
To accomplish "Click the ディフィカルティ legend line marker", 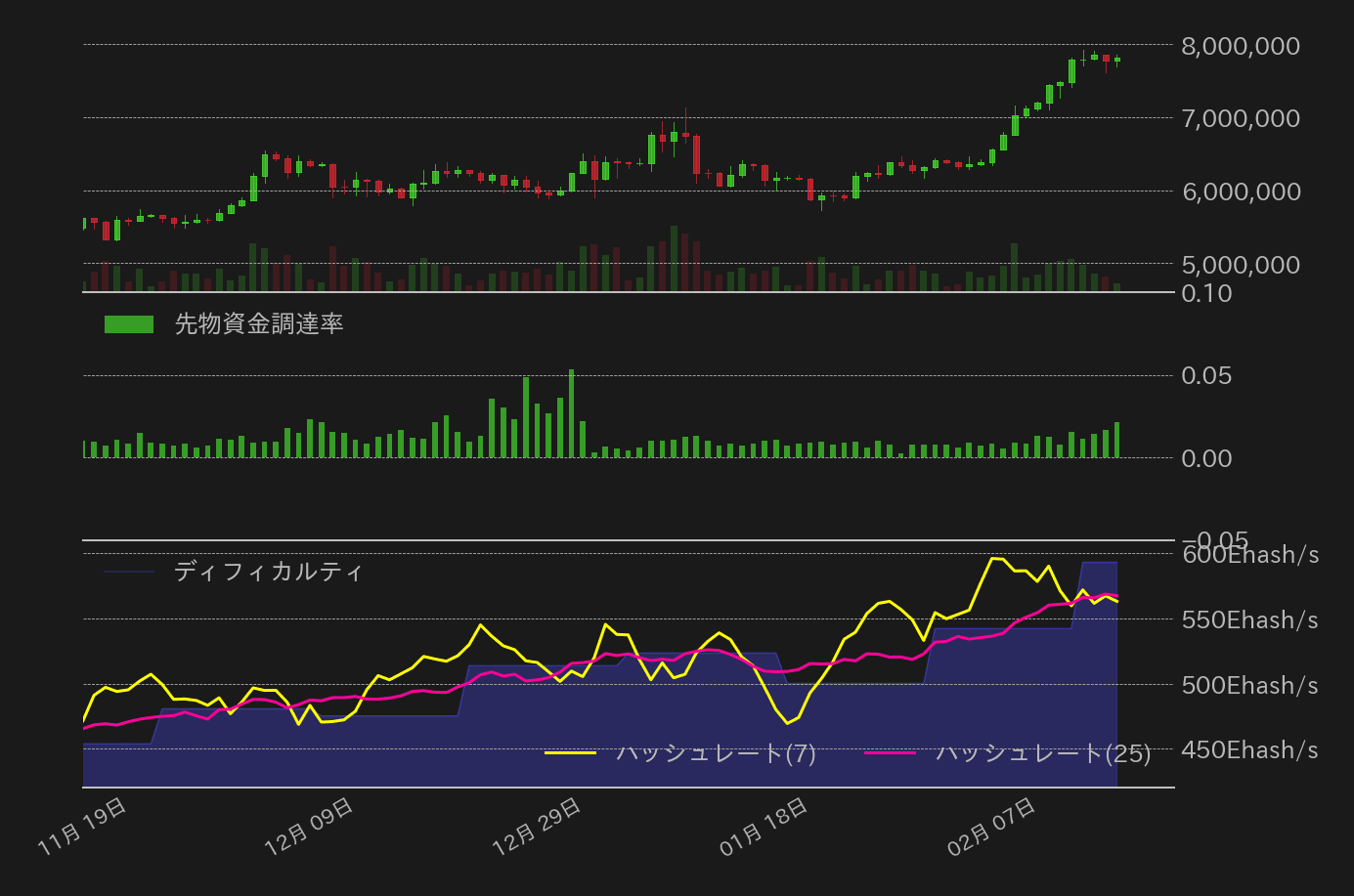I will tap(129, 572).
